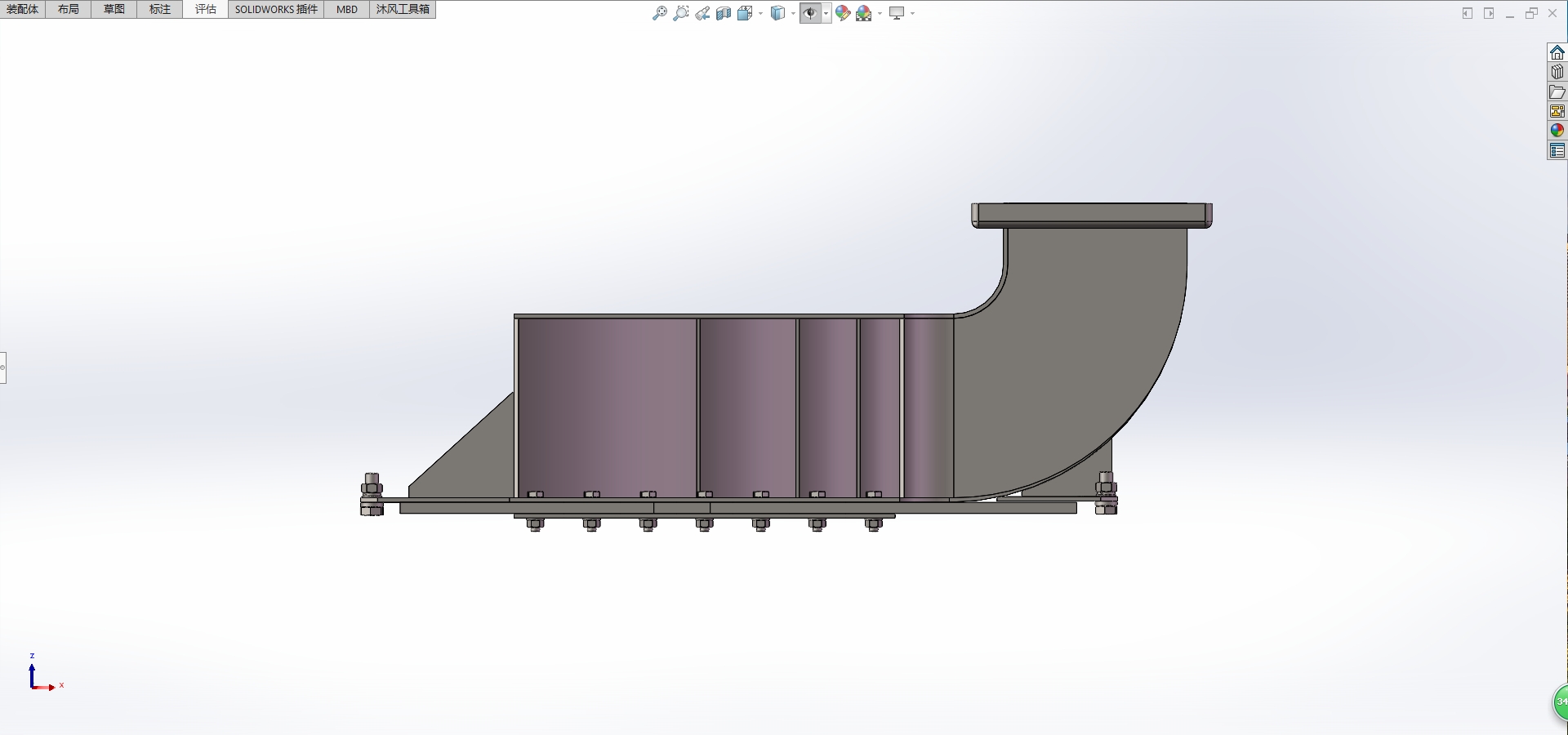1568x735 pixels.
Task: Click Display Style cube icon
Action: click(x=778, y=13)
